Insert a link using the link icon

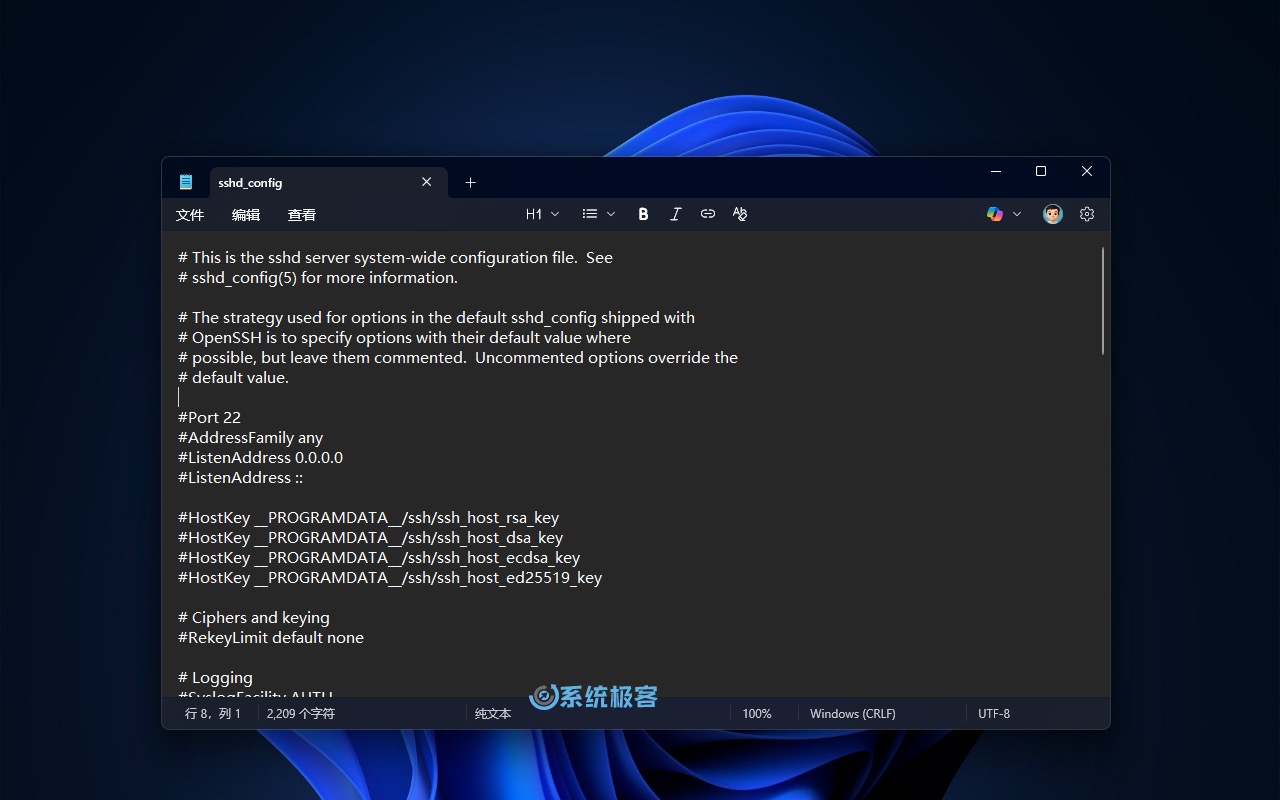click(x=708, y=213)
